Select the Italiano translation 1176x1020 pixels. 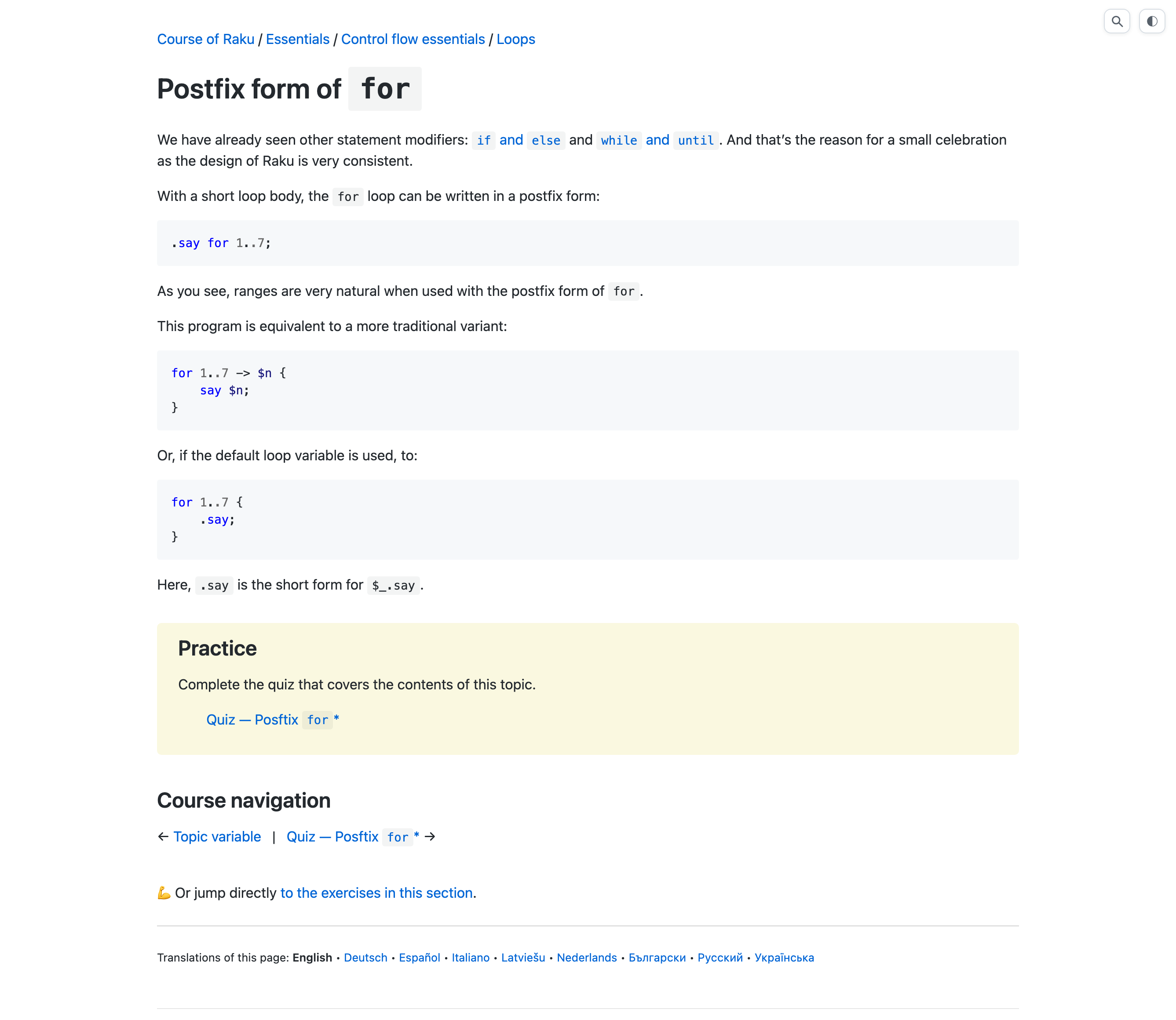(x=471, y=958)
